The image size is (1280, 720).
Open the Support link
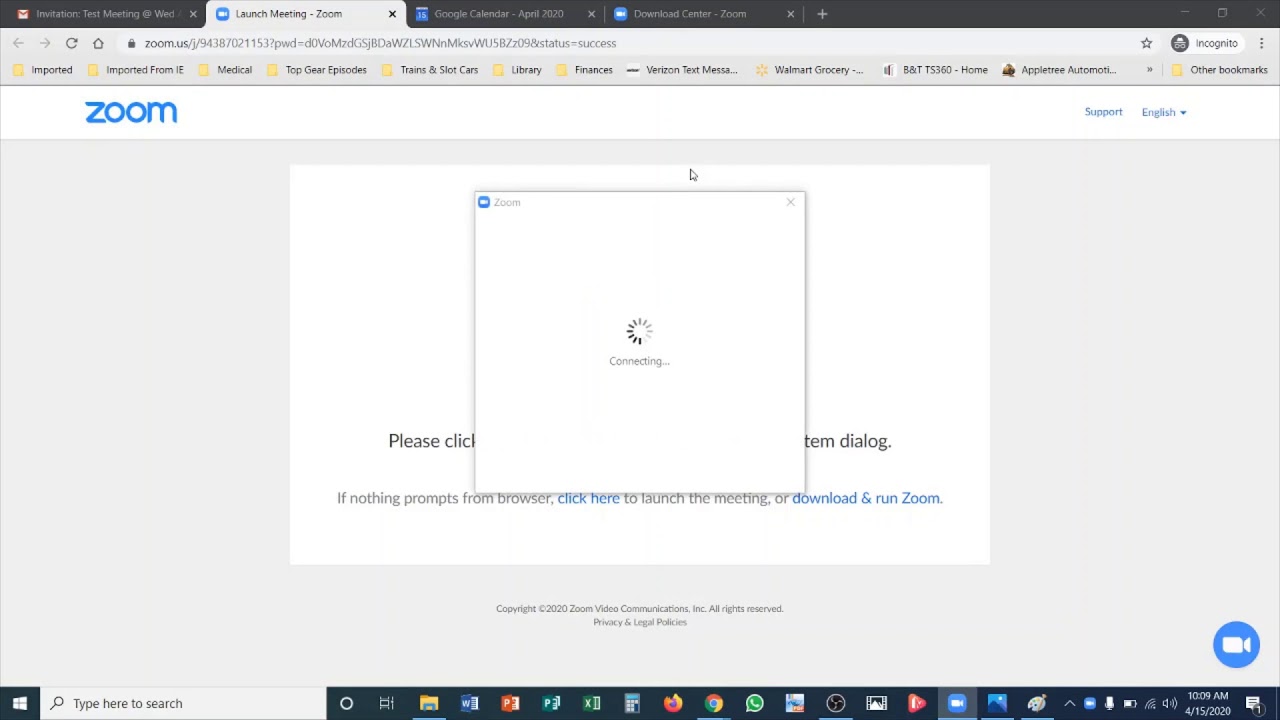coord(1103,112)
